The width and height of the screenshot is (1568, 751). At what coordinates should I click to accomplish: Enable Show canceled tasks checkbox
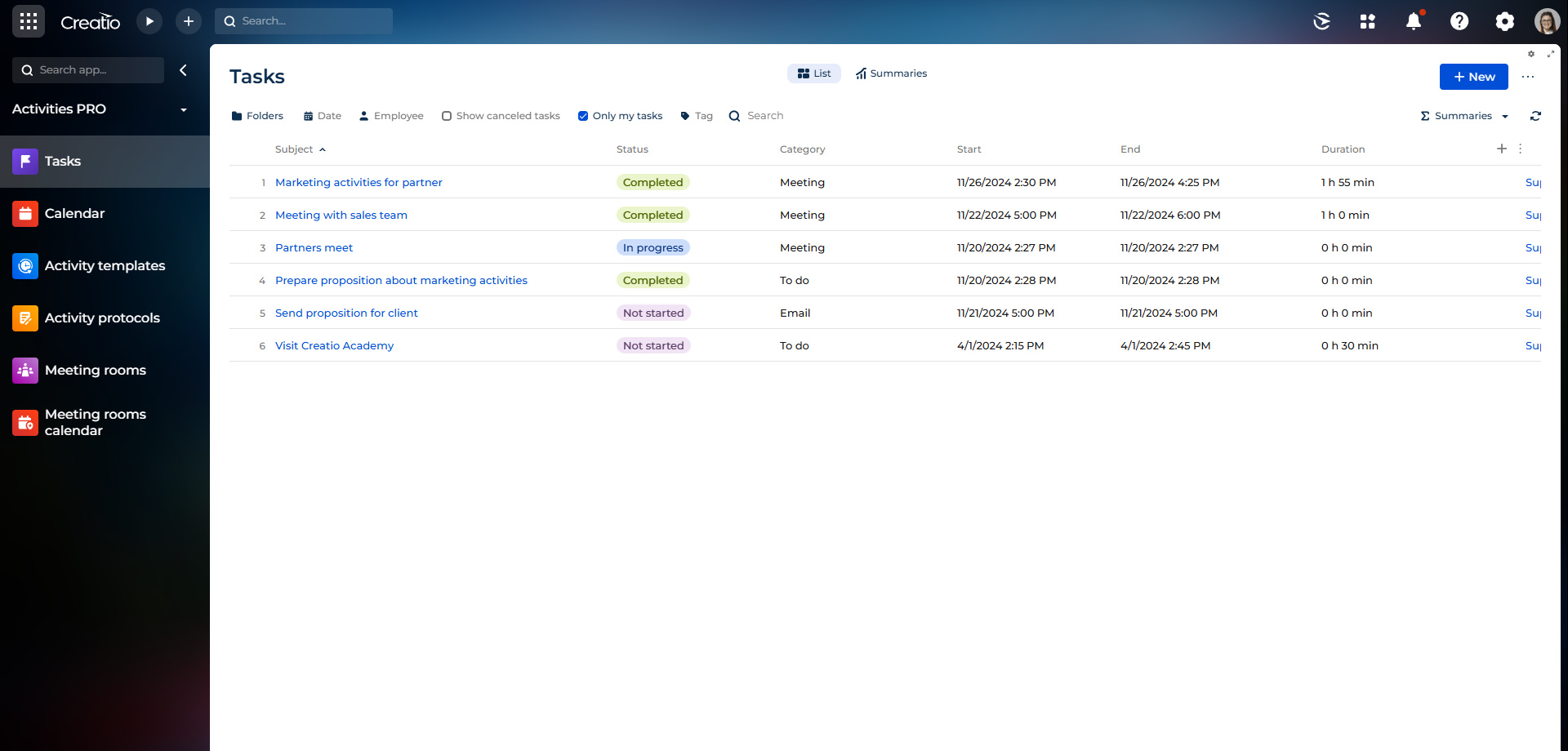[447, 116]
